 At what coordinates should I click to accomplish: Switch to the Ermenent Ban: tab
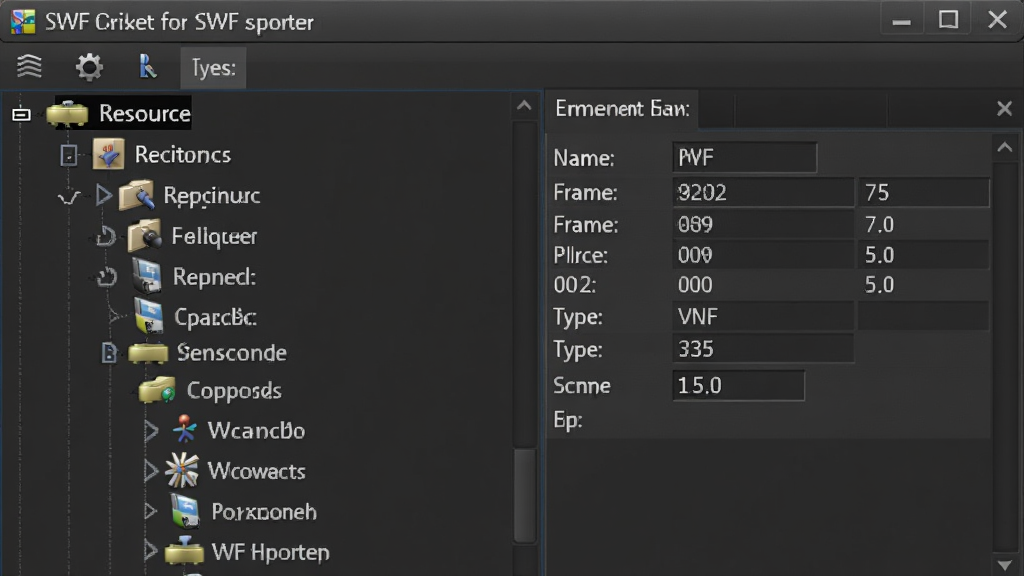[x=622, y=108]
